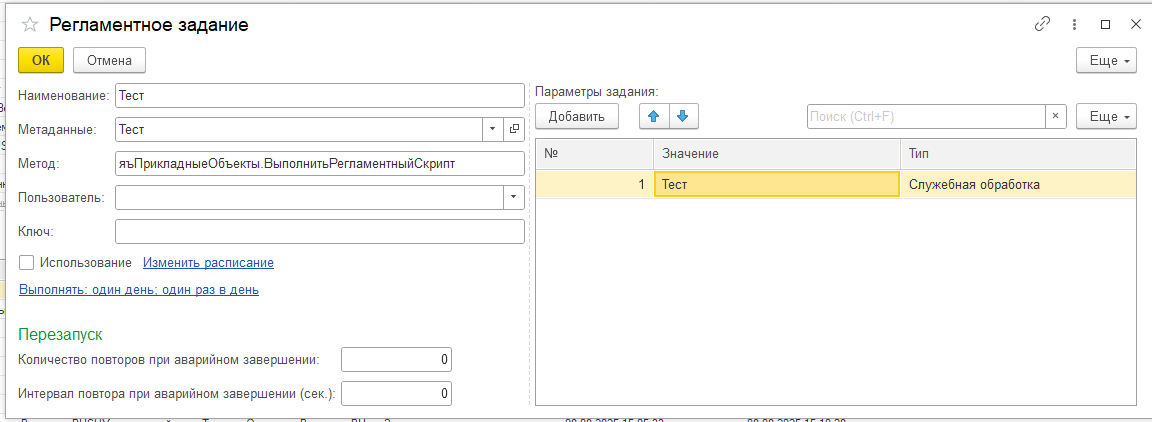Open the Еще menu beside search
The image size is (1152, 422).
point(1106,117)
